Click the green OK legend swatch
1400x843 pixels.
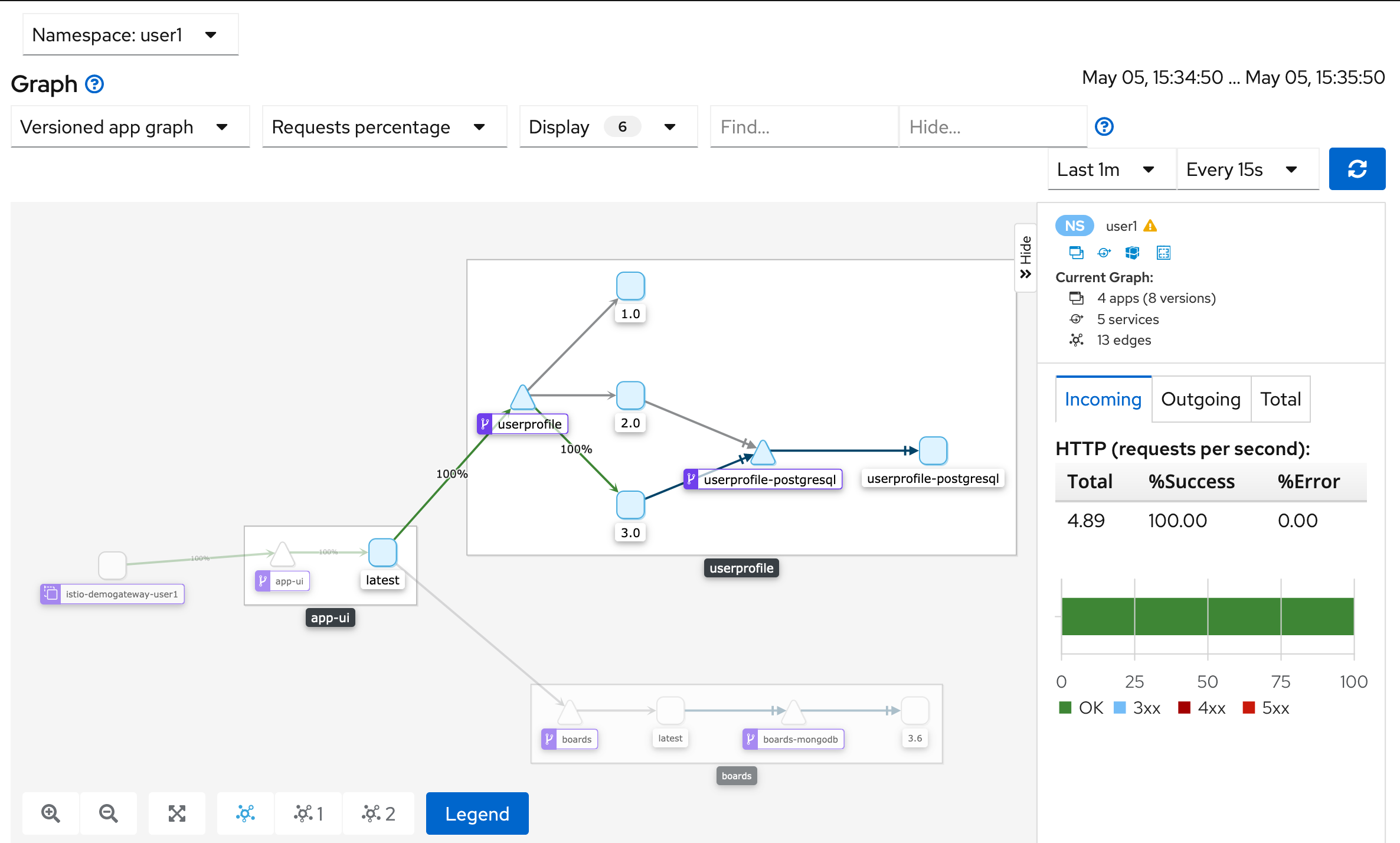(x=1065, y=708)
